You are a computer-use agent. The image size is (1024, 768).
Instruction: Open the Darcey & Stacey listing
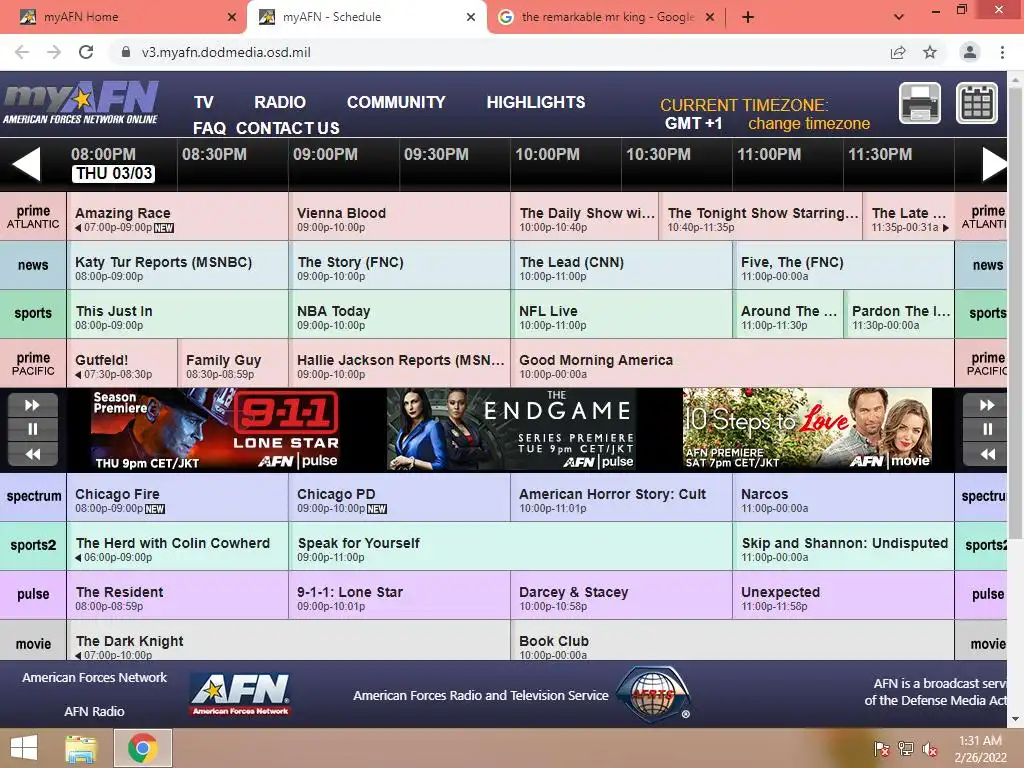point(622,594)
